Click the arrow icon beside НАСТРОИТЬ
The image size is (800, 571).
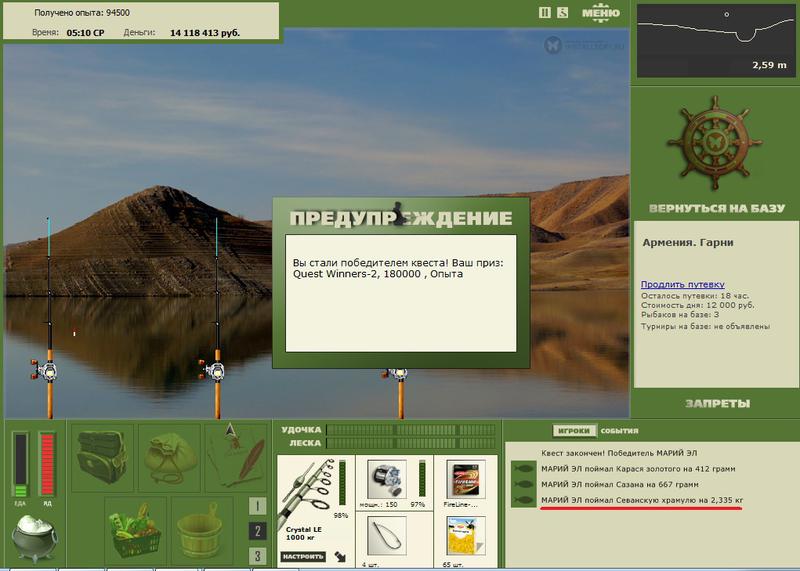(340, 556)
